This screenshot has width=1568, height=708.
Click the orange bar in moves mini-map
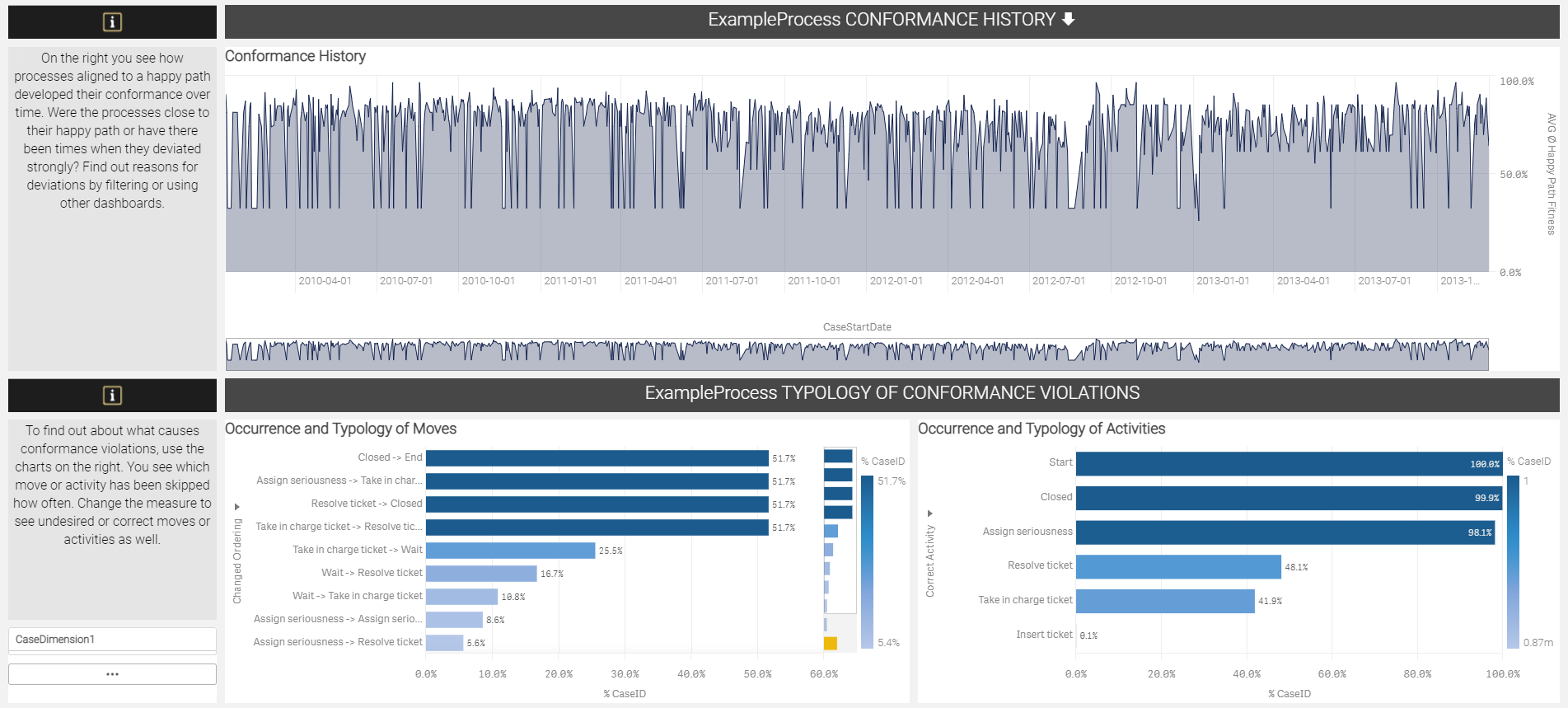pos(831,643)
